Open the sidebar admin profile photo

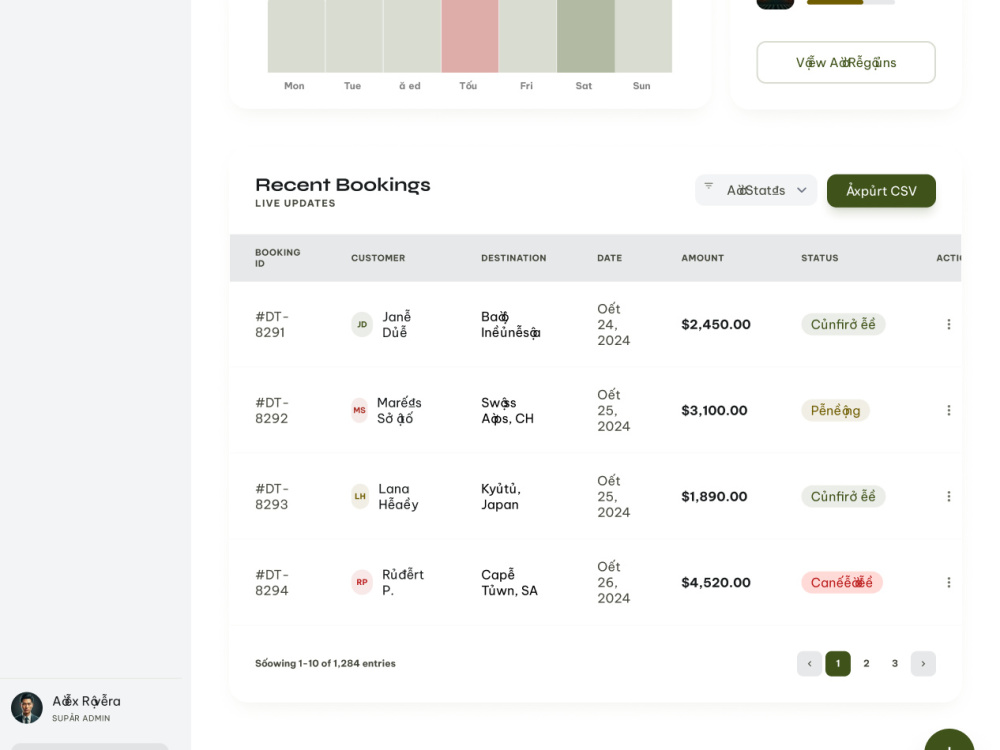point(27,708)
